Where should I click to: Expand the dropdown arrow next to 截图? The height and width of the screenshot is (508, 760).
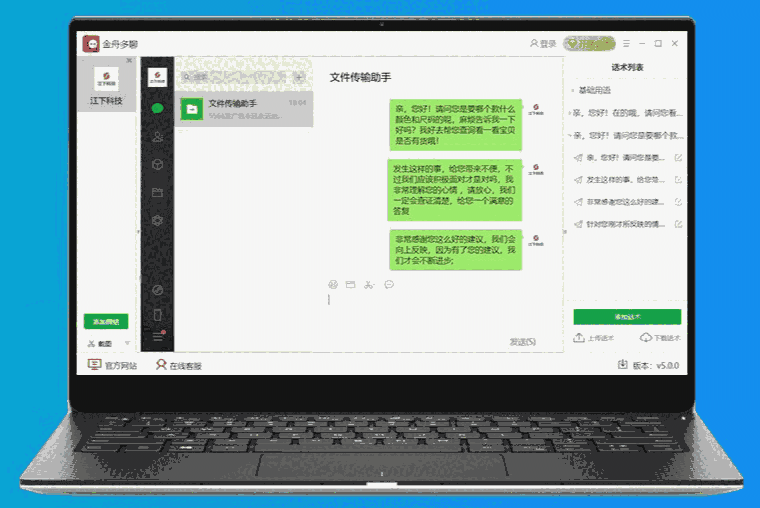click(127, 343)
